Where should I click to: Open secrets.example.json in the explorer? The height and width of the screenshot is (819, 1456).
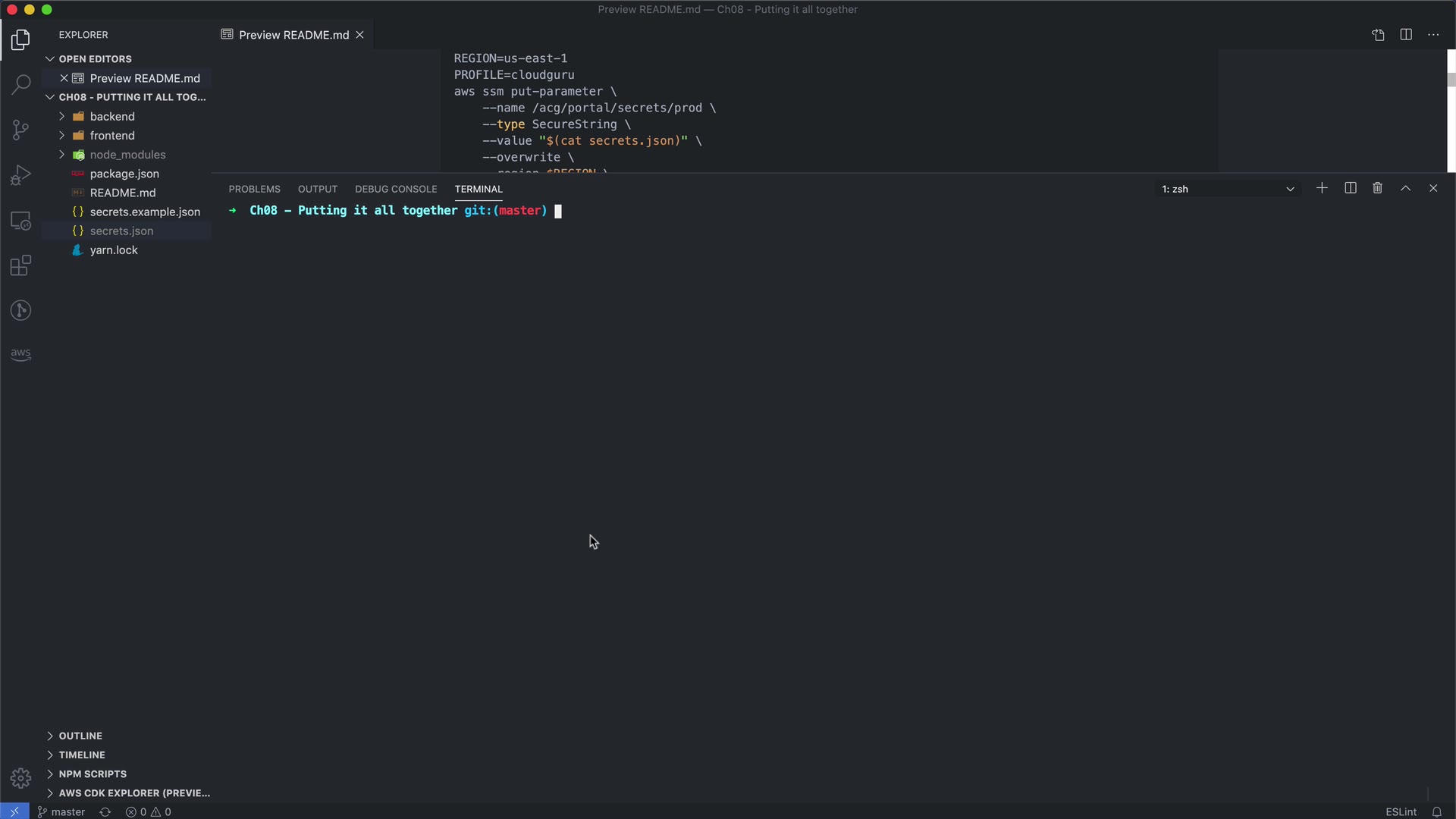(x=144, y=212)
